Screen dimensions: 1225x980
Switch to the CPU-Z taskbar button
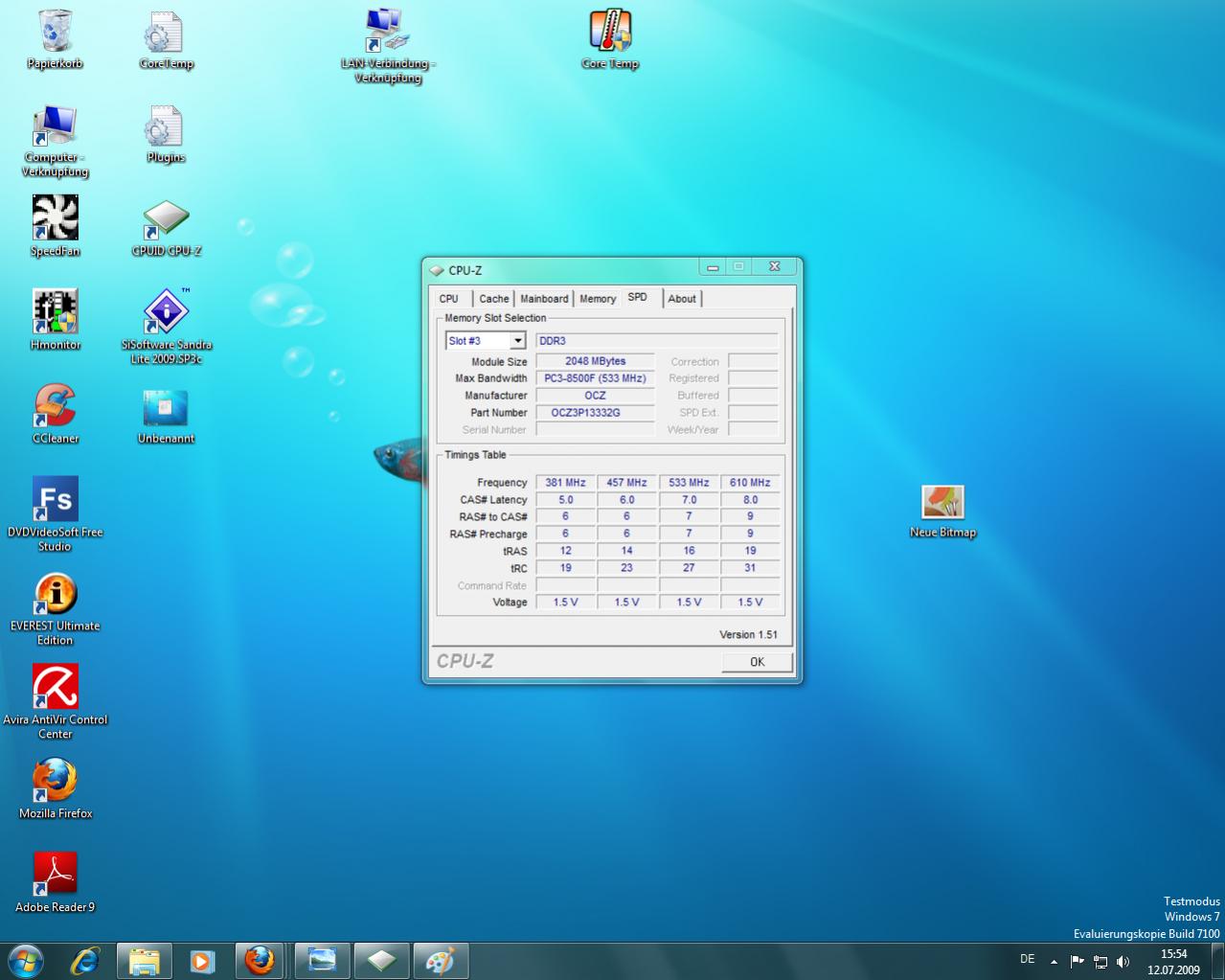click(x=381, y=960)
